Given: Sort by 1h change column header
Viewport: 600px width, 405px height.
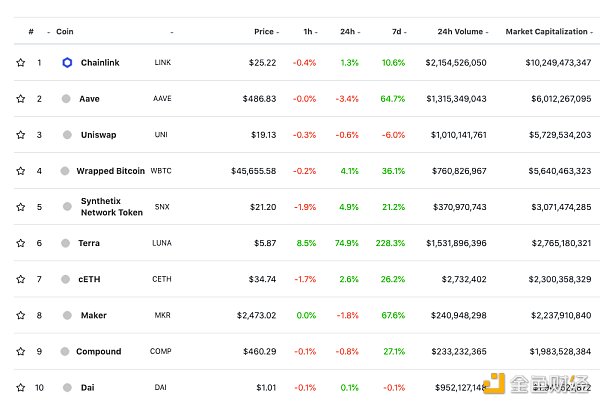Looking at the screenshot, I should tap(310, 32).
